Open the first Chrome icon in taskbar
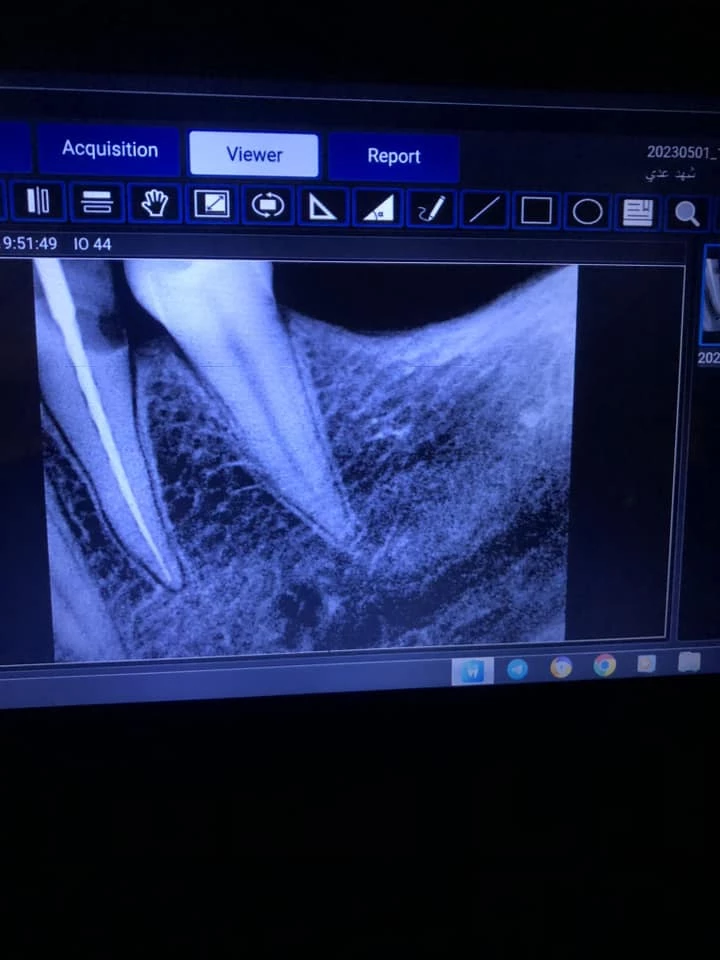This screenshot has width=720, height=960. pyautogui.click(x=561, y=667)
